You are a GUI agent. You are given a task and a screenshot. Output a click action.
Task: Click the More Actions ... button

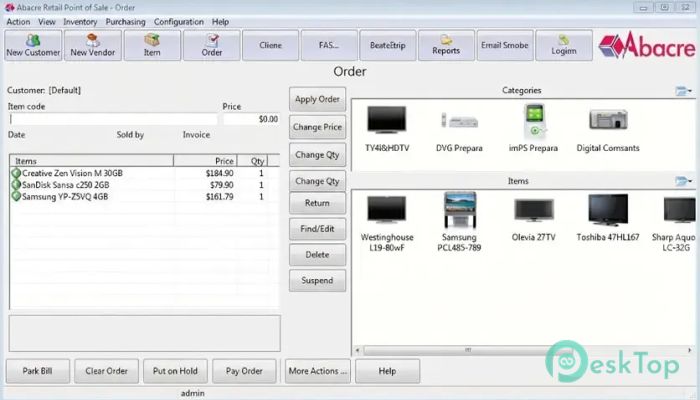pyautogui.click(x=317, y=371)
